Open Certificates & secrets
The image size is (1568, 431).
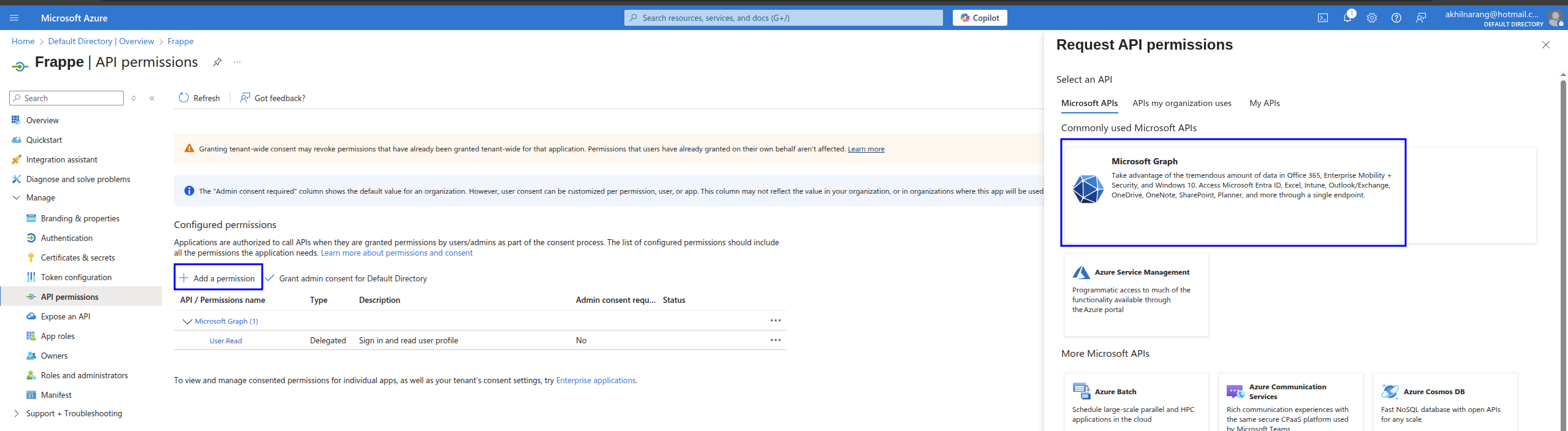pyautogui.click(x=78, y=257)
